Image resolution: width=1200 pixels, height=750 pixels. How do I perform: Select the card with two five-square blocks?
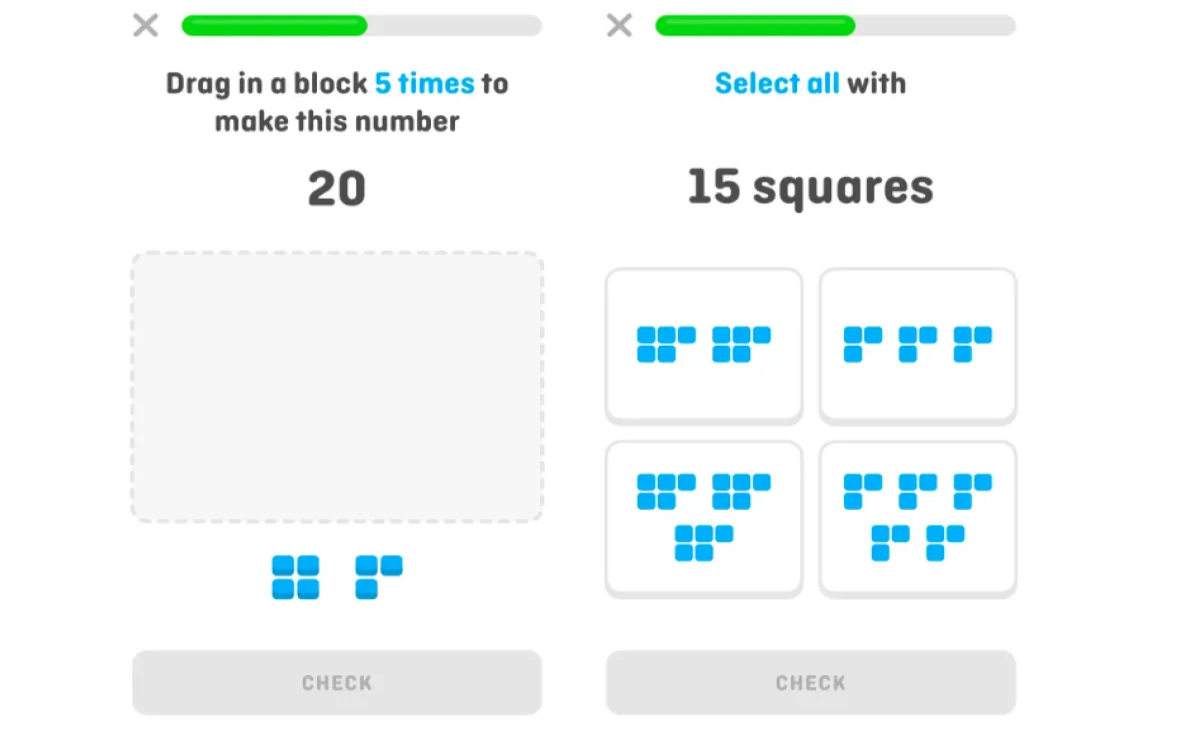tap(704, 345)
